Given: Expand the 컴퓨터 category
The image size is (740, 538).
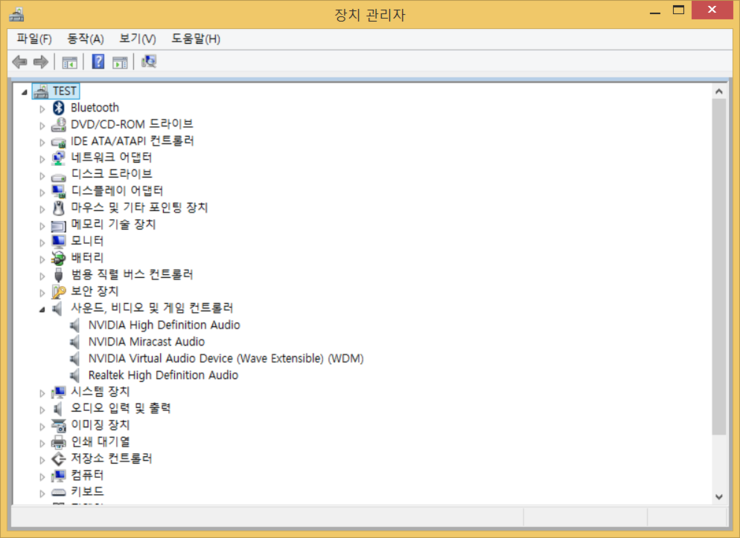Looking at the screenshot, I should (42, 477).
